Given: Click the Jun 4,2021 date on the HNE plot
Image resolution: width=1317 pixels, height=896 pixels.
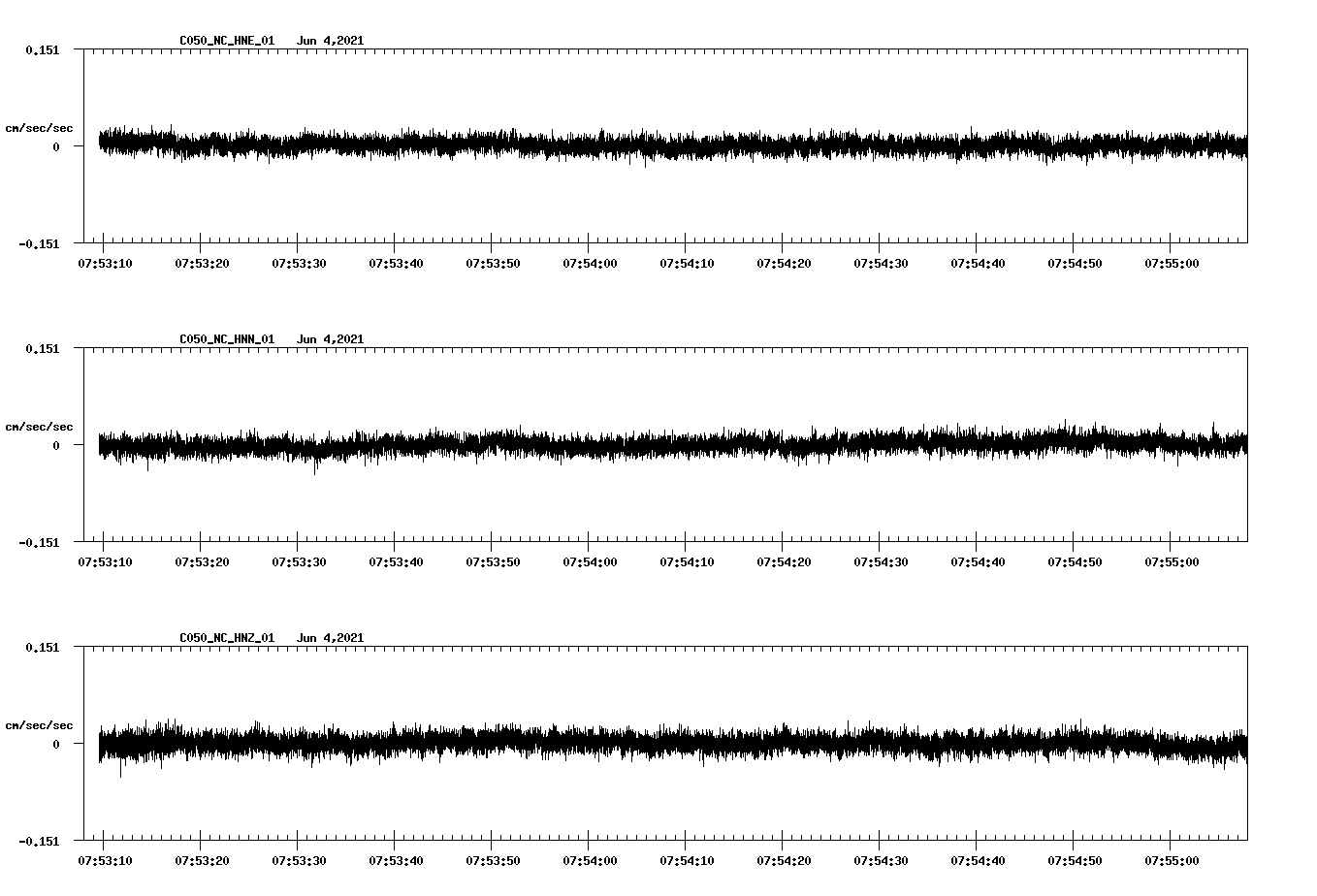Looking at the screenshot, I should click(x=331, y=41).
